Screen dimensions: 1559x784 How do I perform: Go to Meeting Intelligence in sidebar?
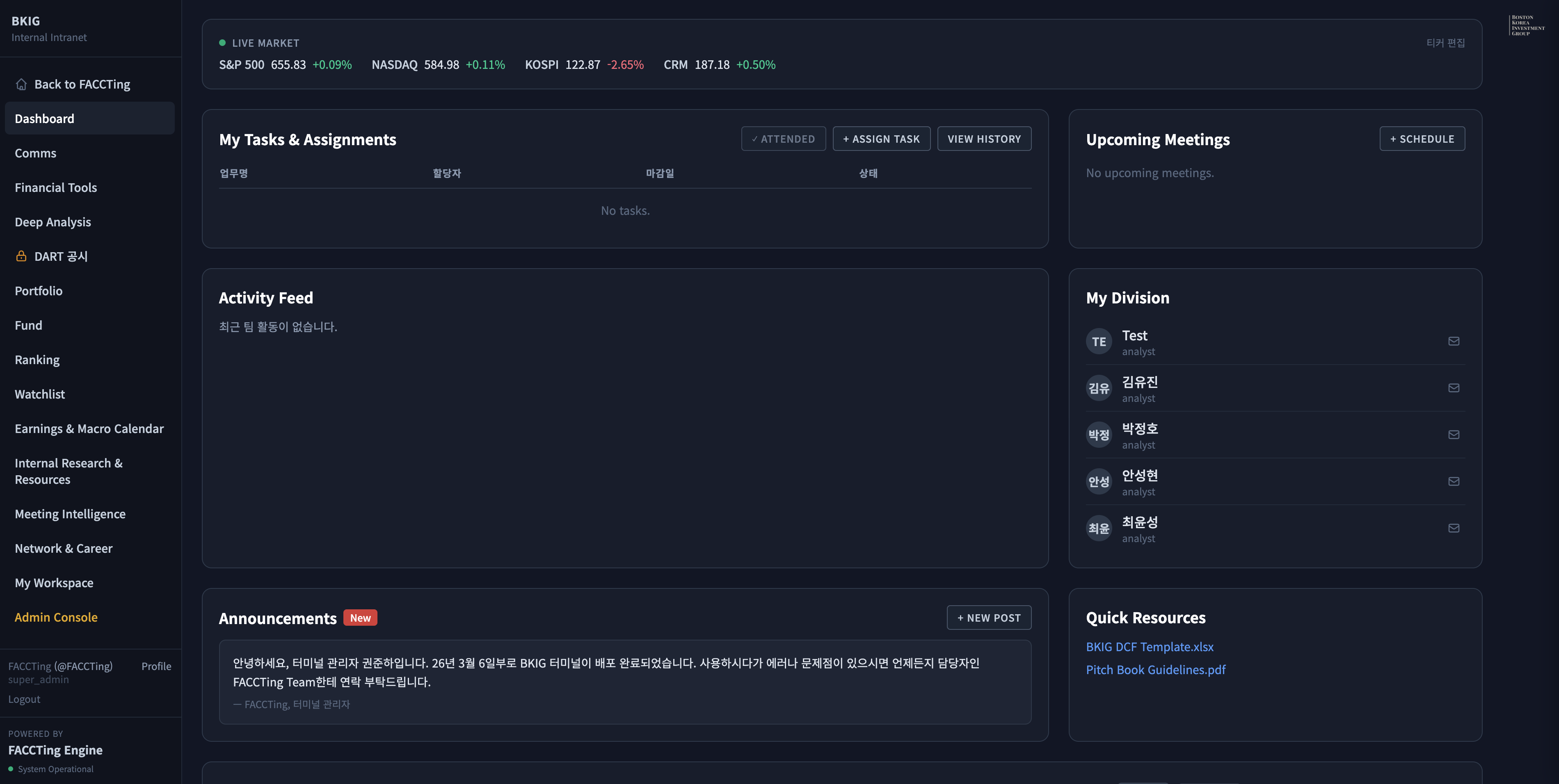click(70, 514)
